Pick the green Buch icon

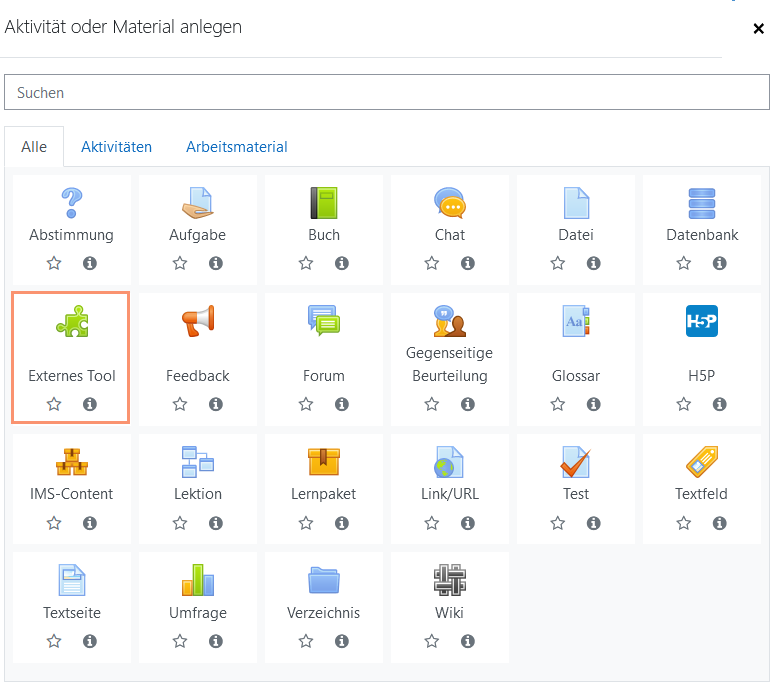[x=324, y=203]
